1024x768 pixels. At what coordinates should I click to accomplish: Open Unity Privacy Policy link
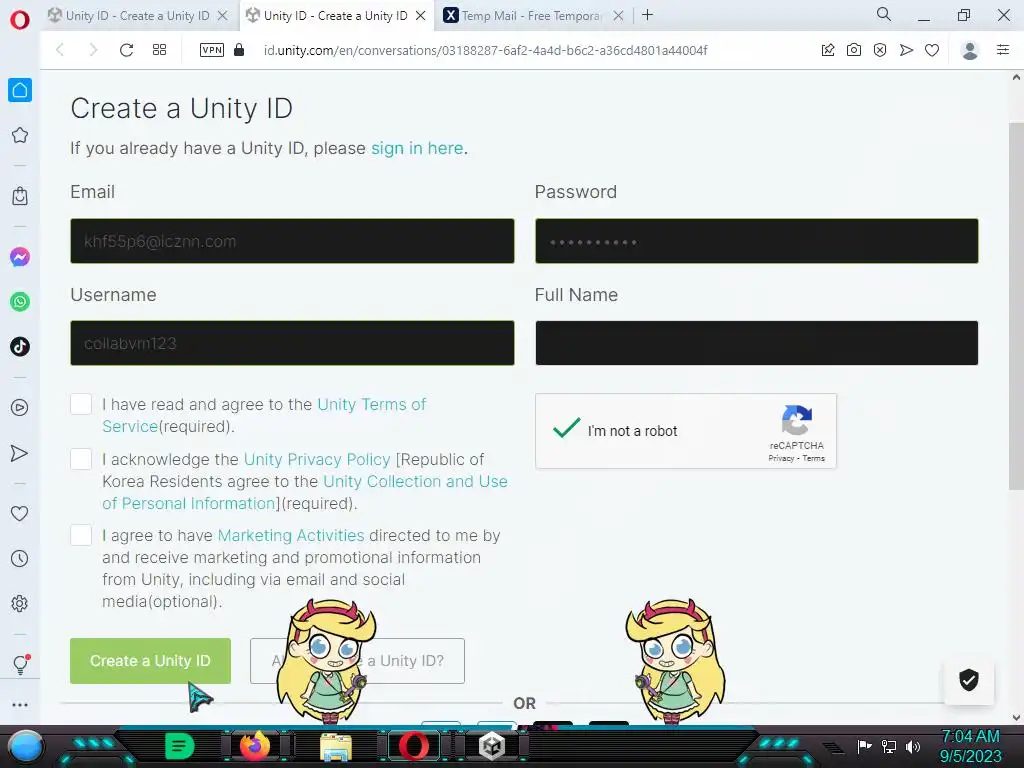(317, 459)
